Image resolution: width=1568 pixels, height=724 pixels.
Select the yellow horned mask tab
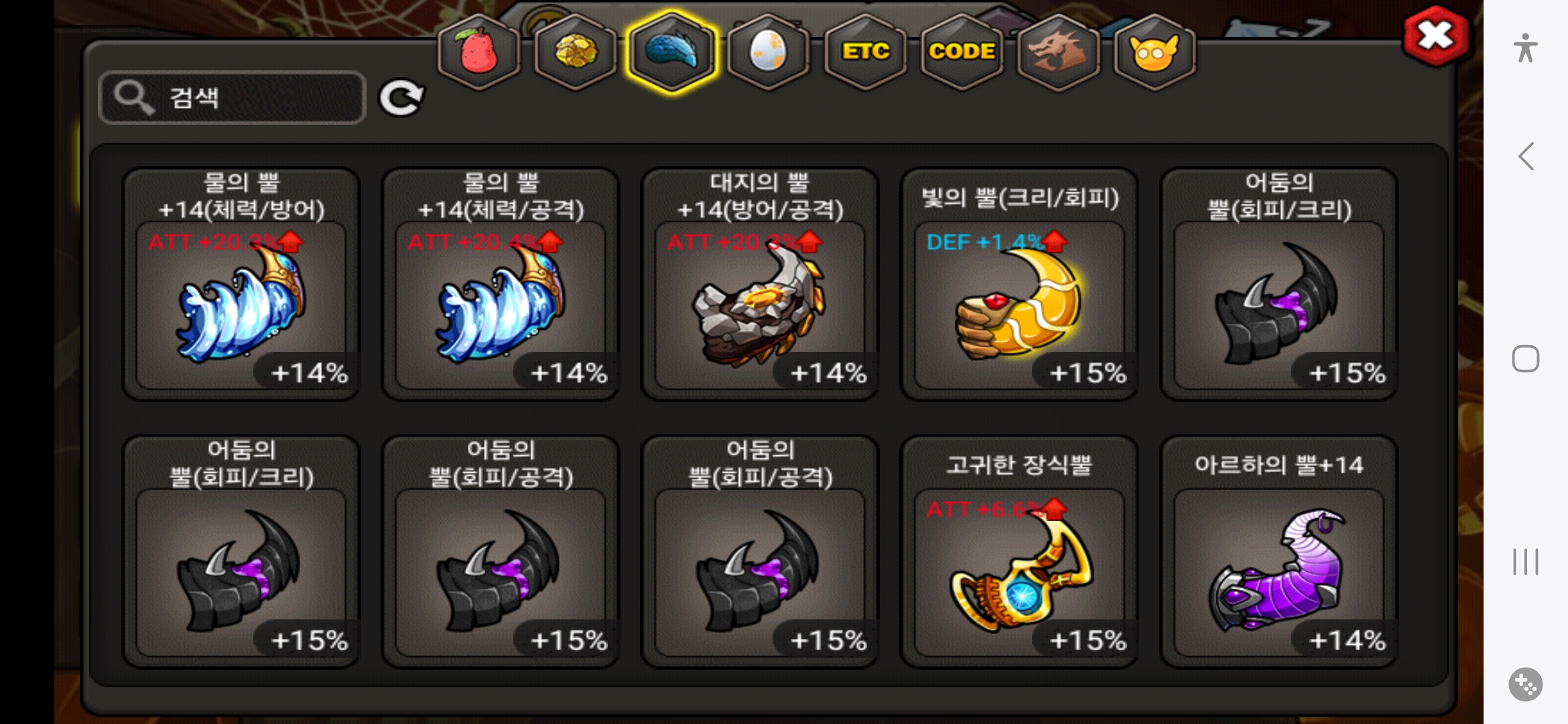click(1155, 51)
